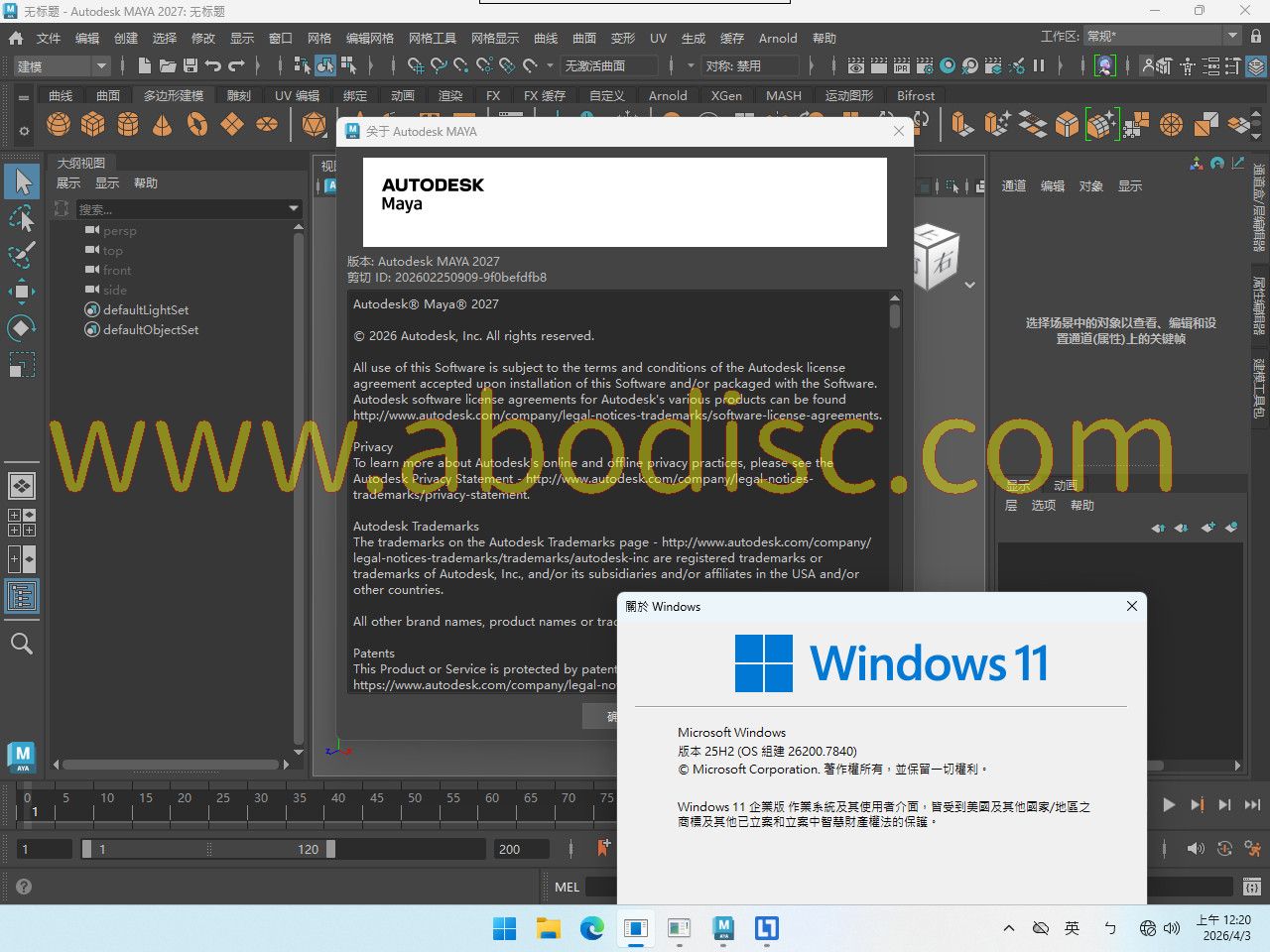Viewport: 1270px width, 952px height.
Task: Create a polygon sphere from the shelf
Action: point(59,125)
